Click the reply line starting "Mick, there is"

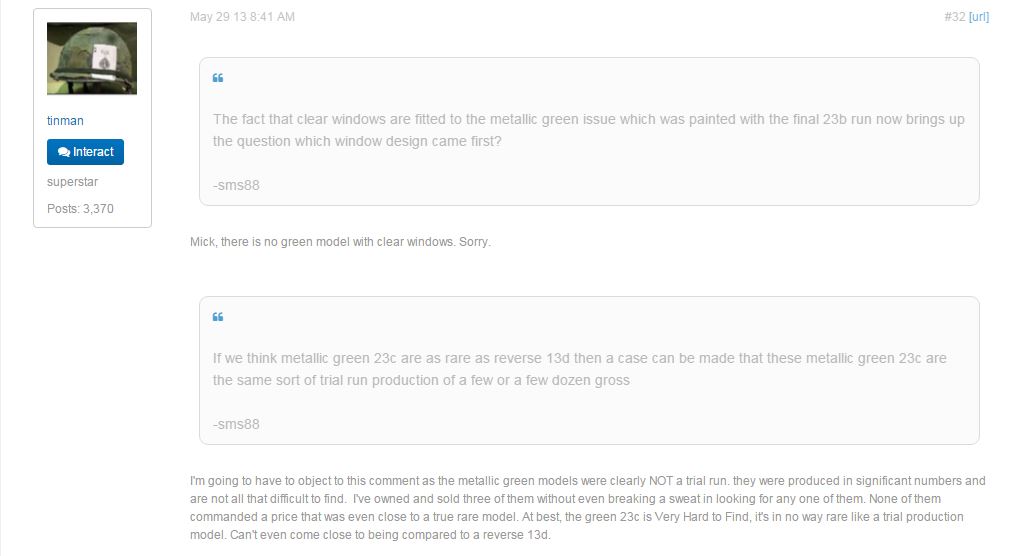point(340,243)
